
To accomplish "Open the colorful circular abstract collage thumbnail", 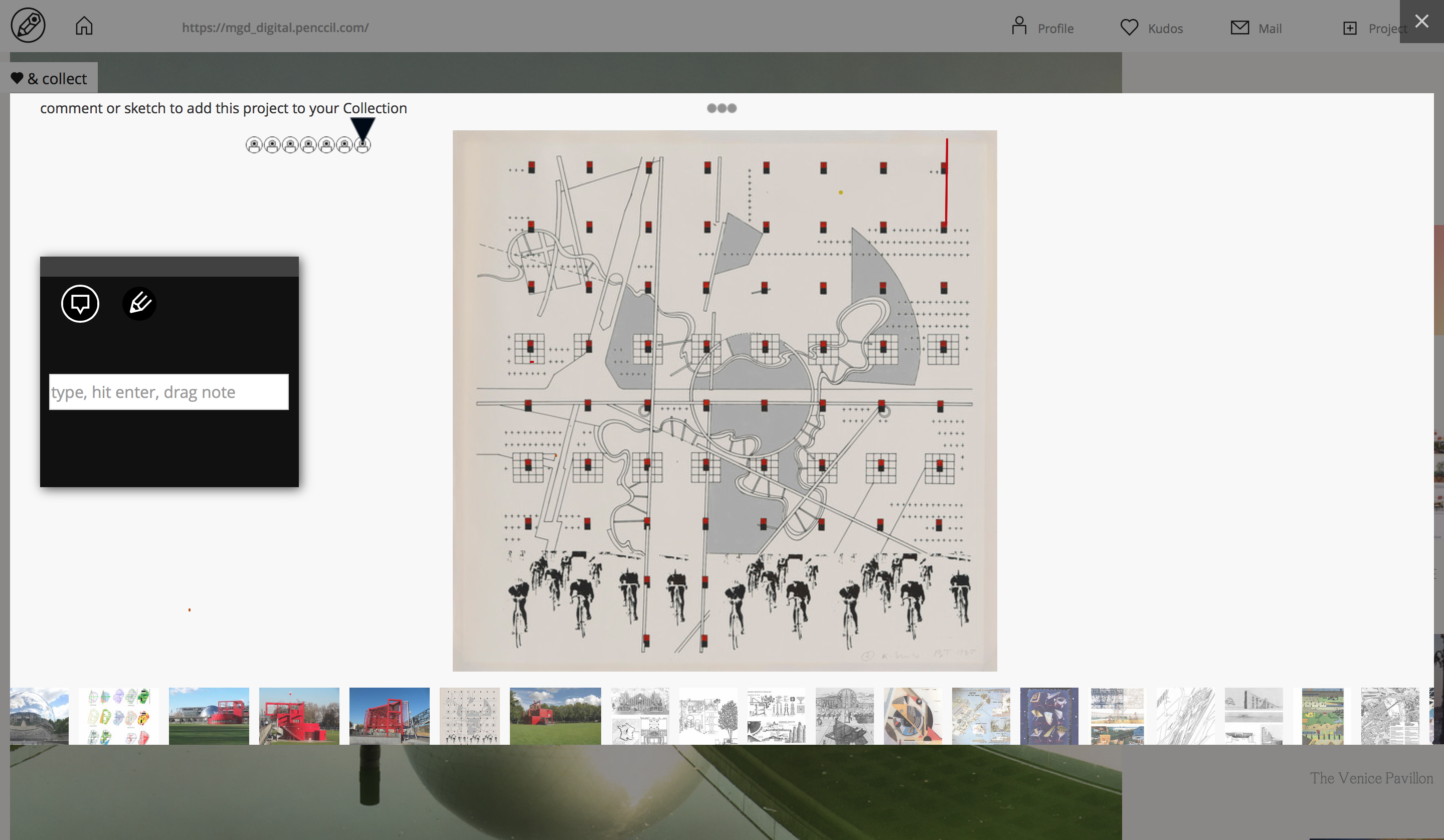I will coord(913,716).
